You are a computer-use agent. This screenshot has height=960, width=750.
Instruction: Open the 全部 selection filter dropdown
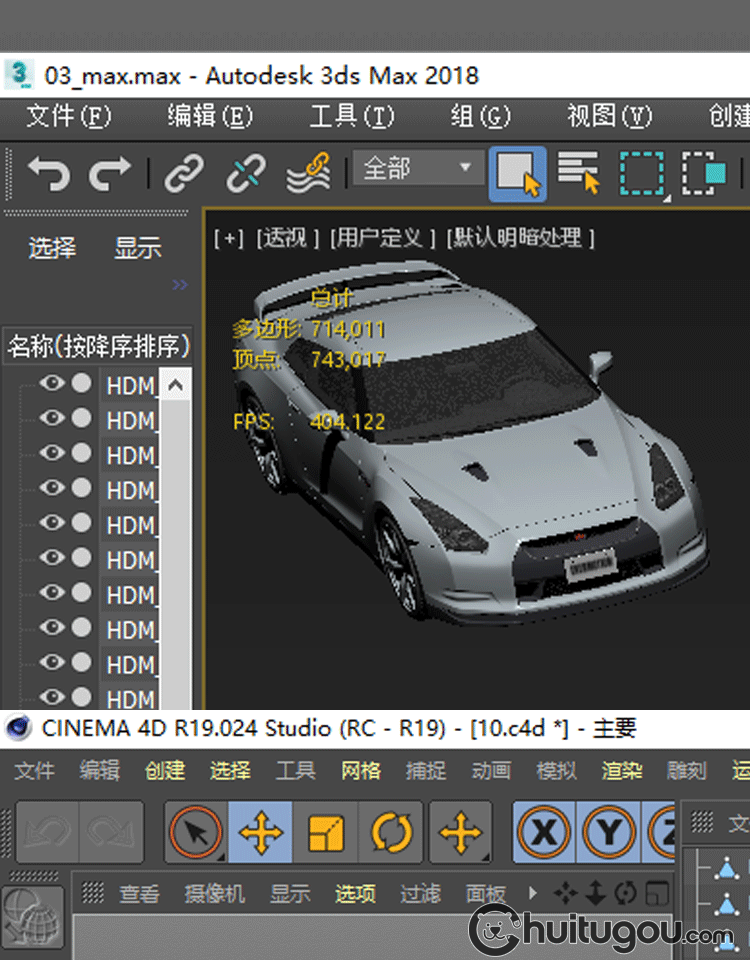pyautogui.click(x=418, y=167)
